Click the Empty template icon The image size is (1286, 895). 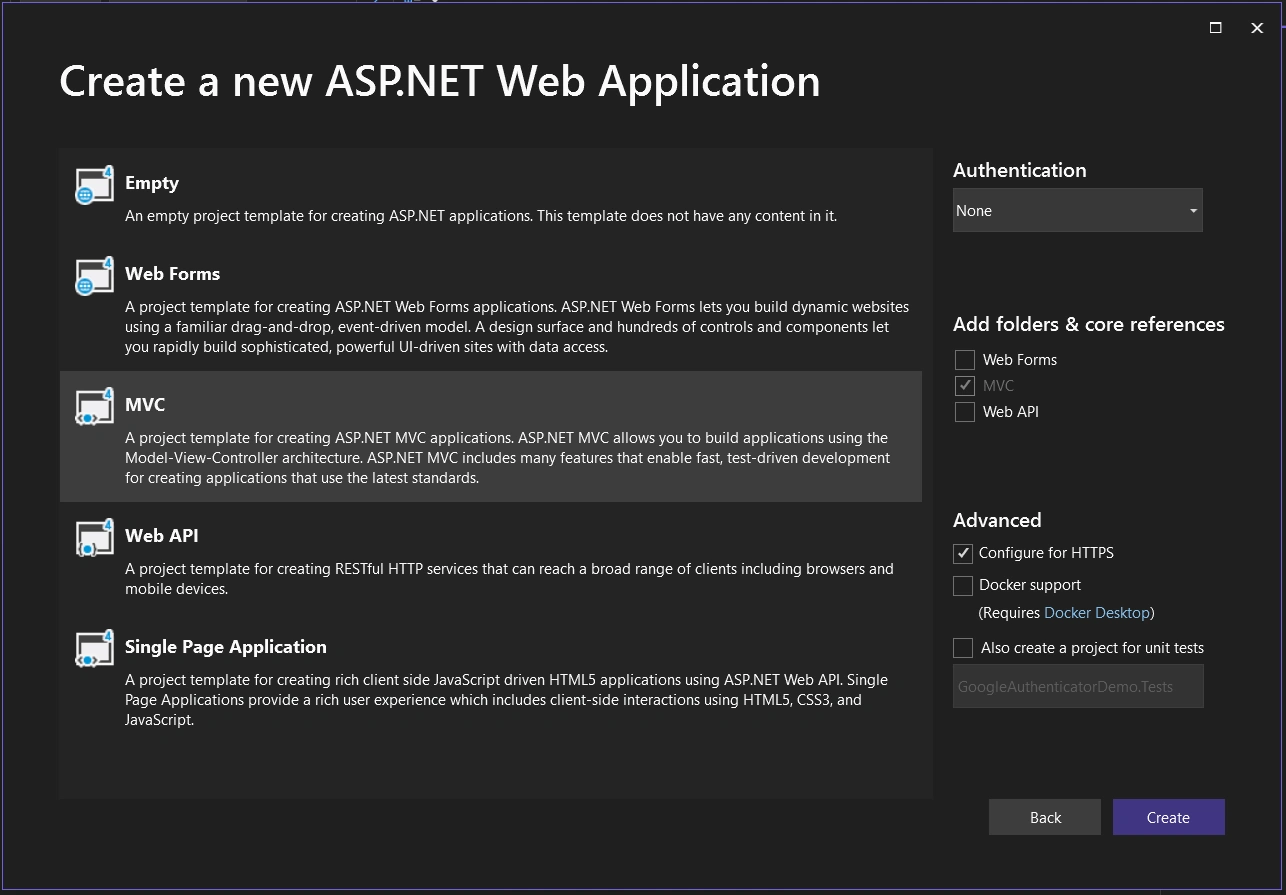pyautogui.click(x=95, y=185)
